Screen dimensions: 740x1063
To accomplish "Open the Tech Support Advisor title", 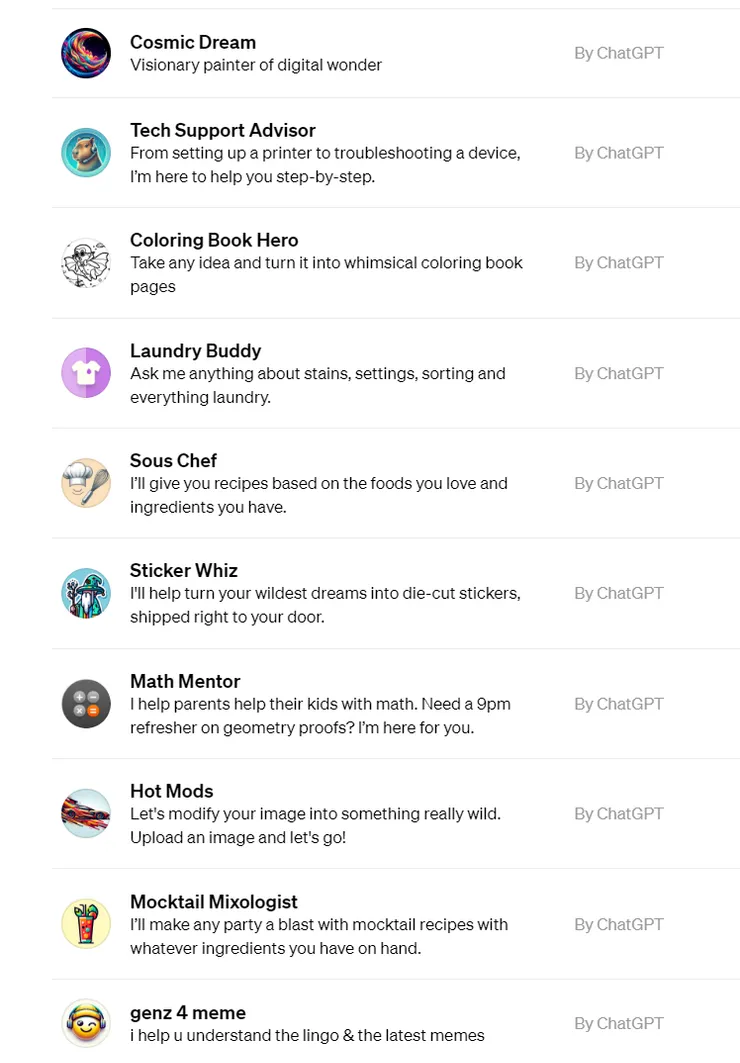I will (x=222, y=130).
